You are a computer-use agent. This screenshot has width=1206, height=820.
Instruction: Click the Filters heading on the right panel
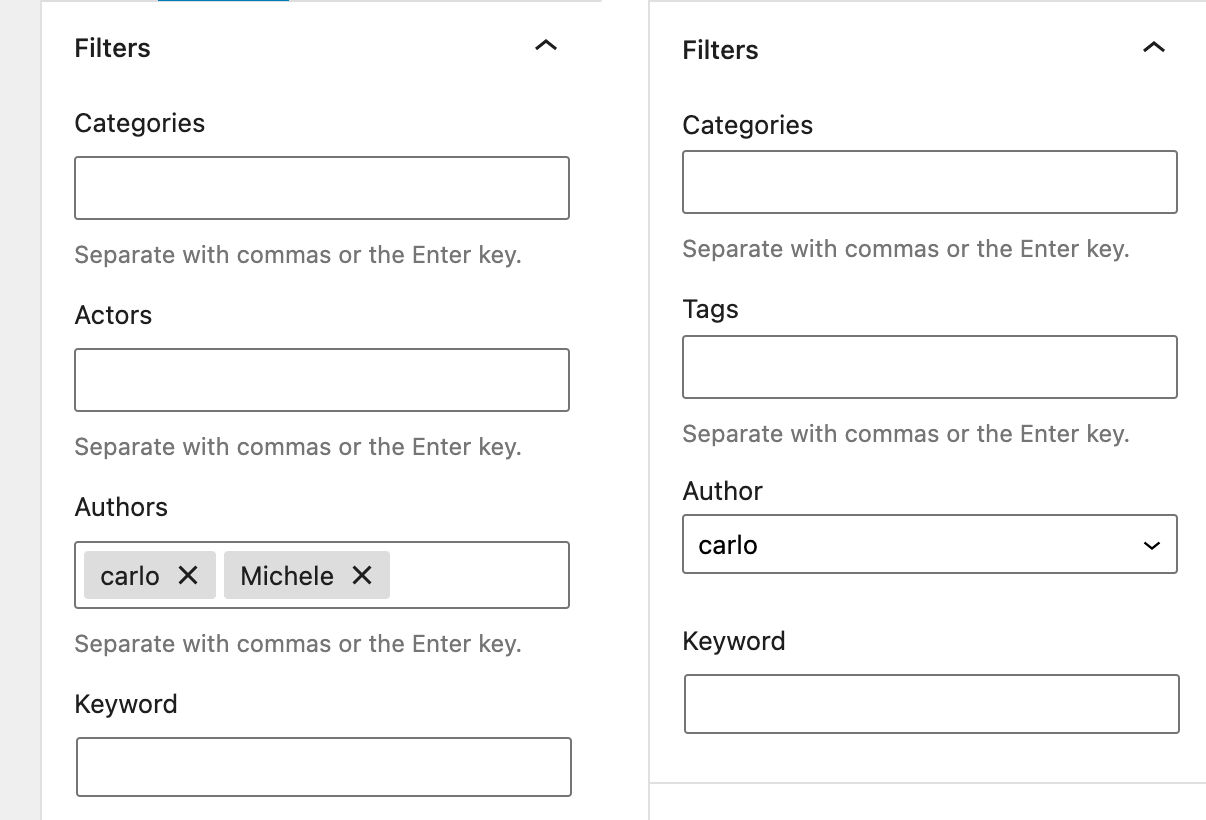[720, 50]
